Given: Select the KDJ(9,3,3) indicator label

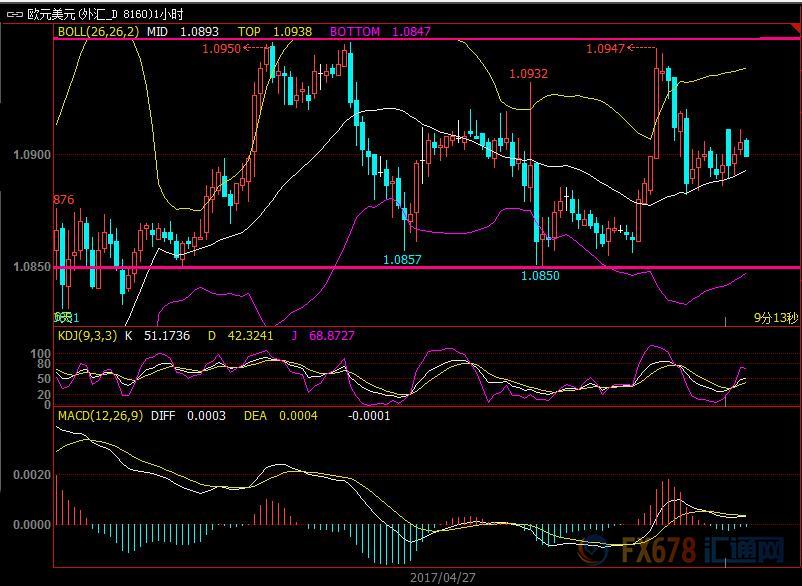Looking at the screenshot, I should click(86, 336).
